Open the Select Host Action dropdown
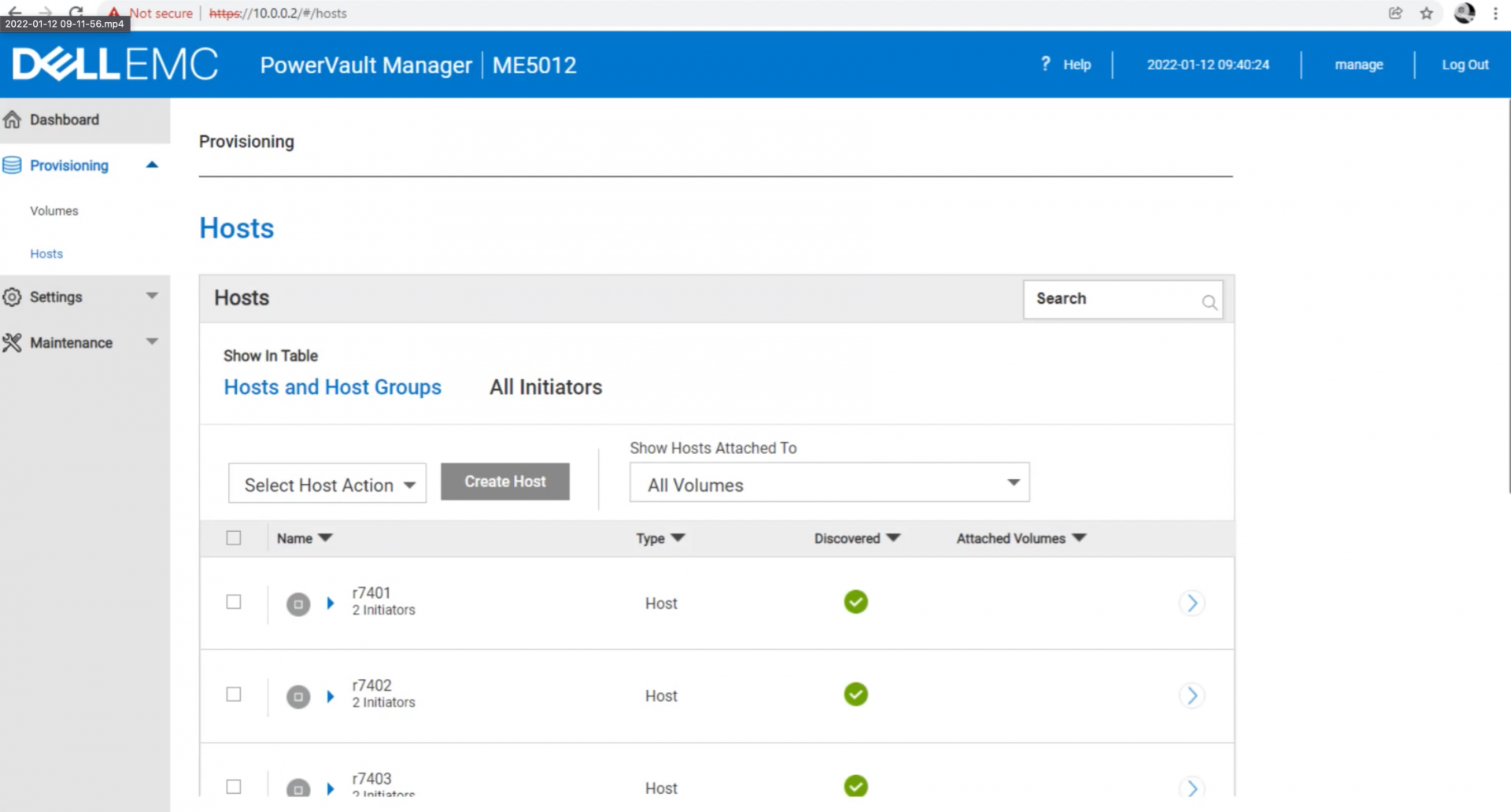The width and height of the screenshot is (1511, 812). 327,484
